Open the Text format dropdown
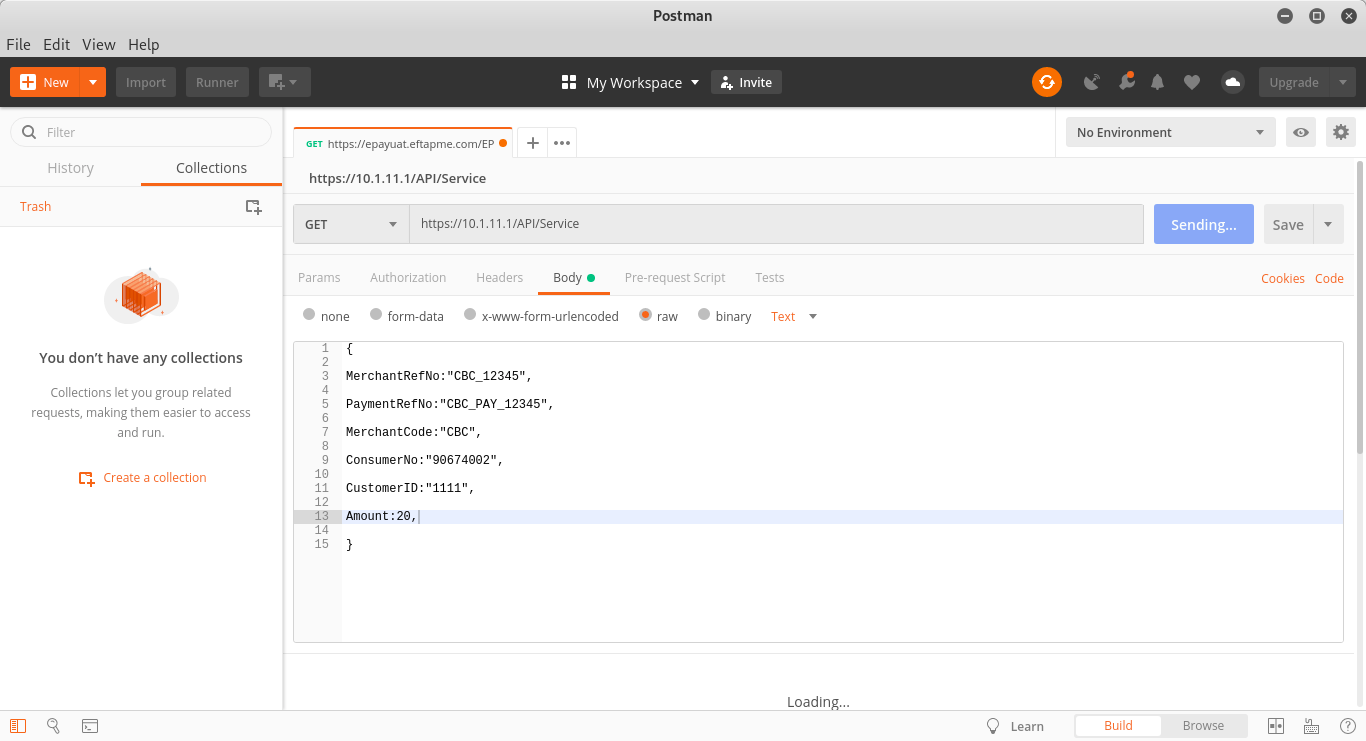This screenshot has width=1366, height=741. click(x=794, y=316)
